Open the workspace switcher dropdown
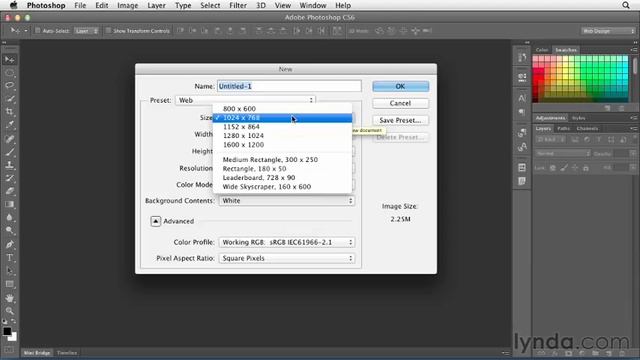 pos(608,31)
